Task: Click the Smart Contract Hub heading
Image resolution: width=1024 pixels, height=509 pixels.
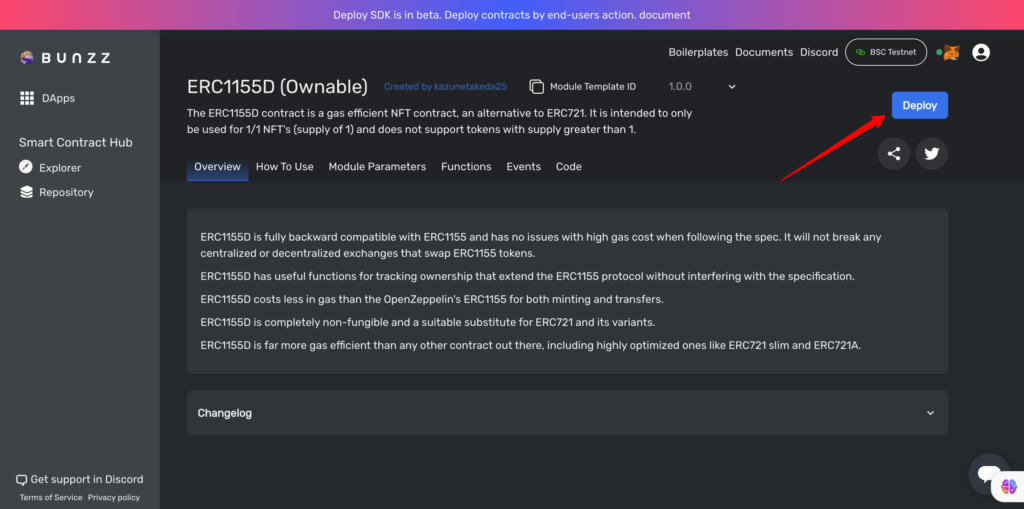Action: [x=76, y=142]
